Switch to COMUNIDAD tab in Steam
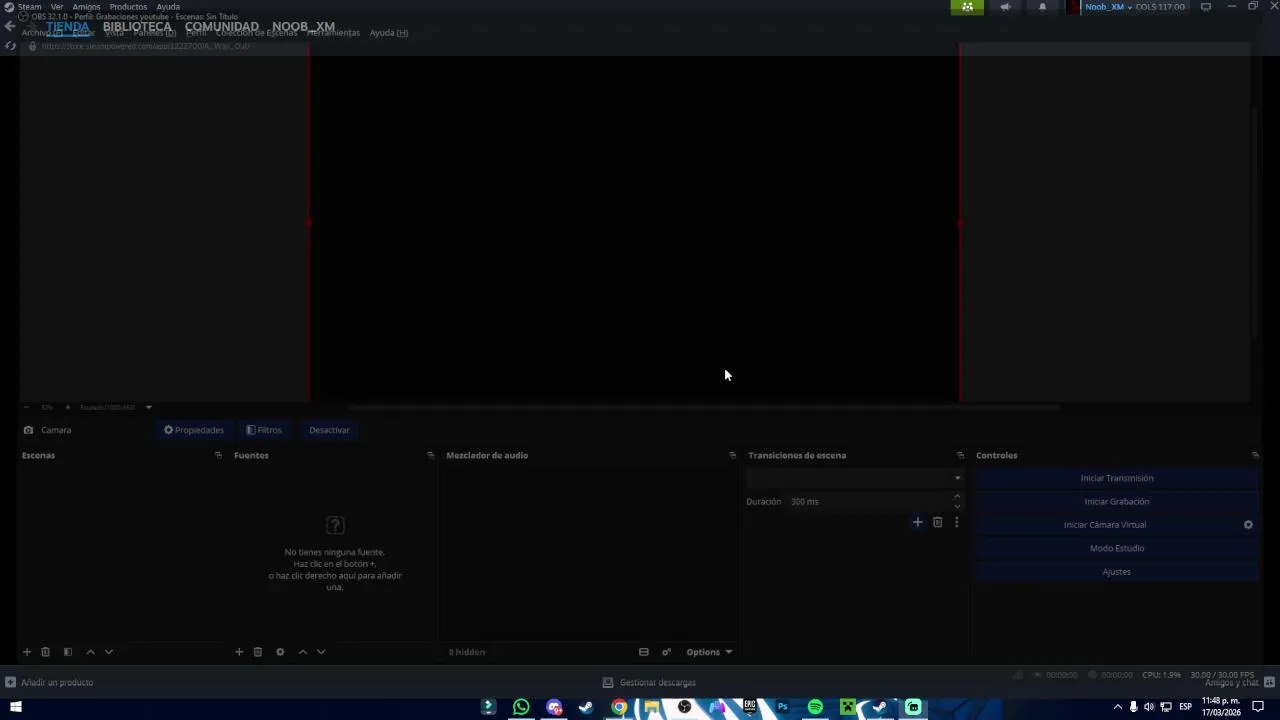Viewport: 1280px width, 720px height. click(222, 27)
